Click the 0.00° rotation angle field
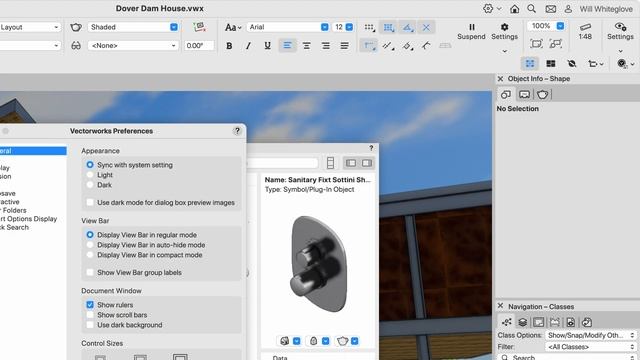This screenshot has width=640, height=360. pos(199,46)
